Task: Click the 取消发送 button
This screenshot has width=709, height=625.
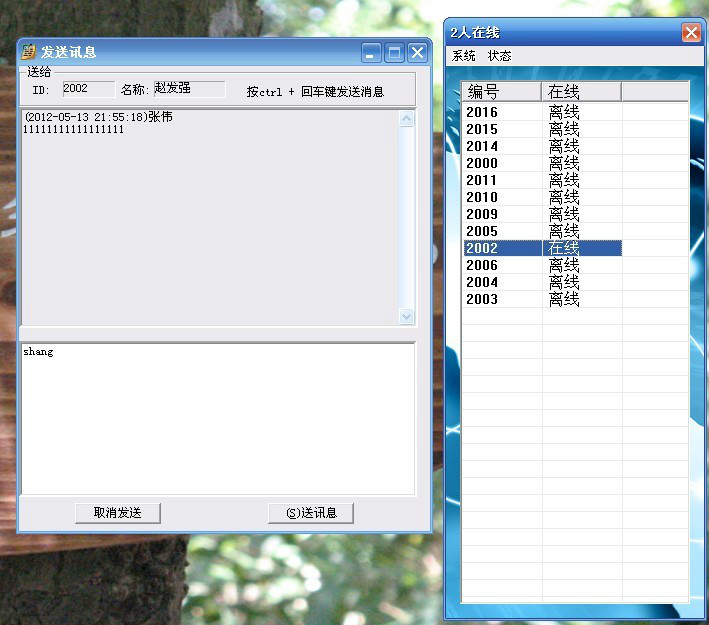Action: click(117, 513)
